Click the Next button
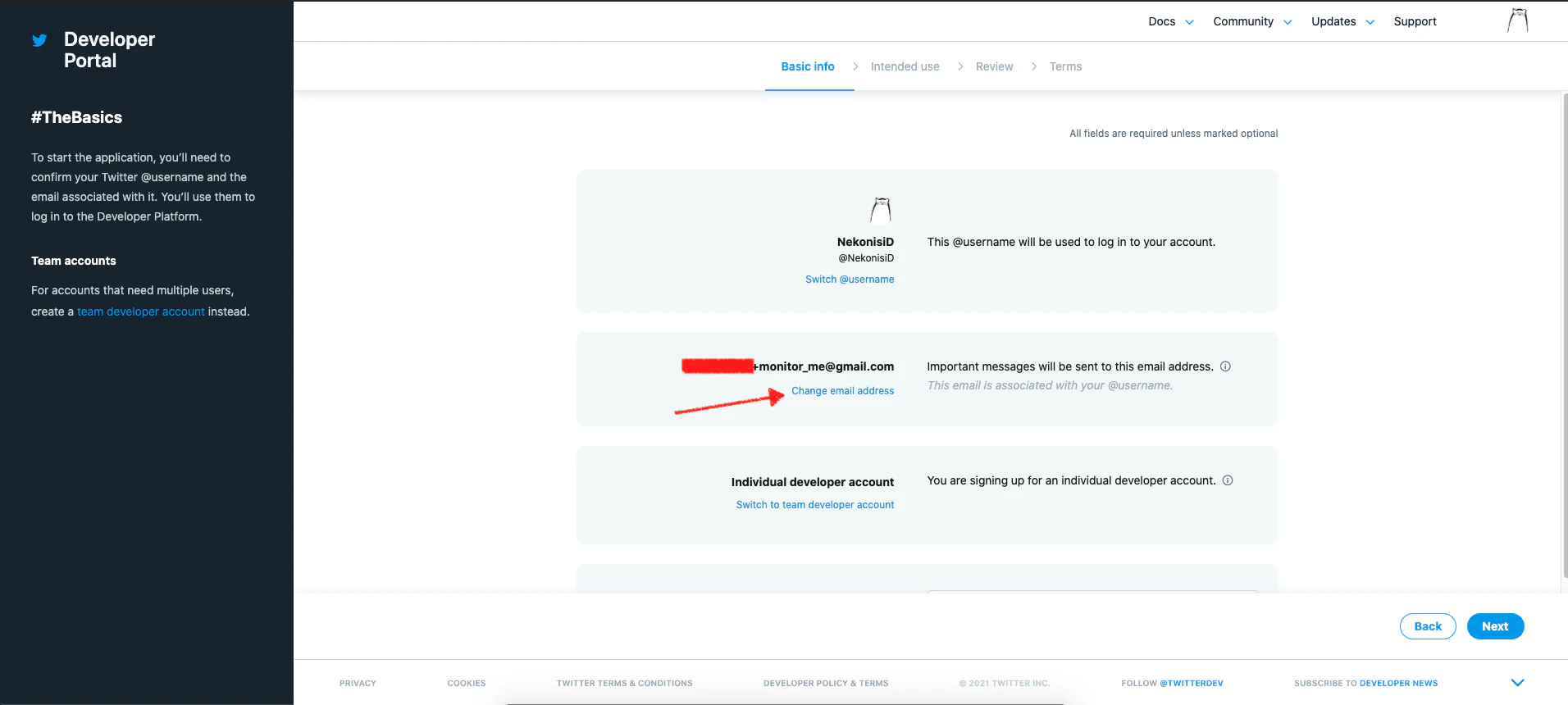 pos(1495,626)
